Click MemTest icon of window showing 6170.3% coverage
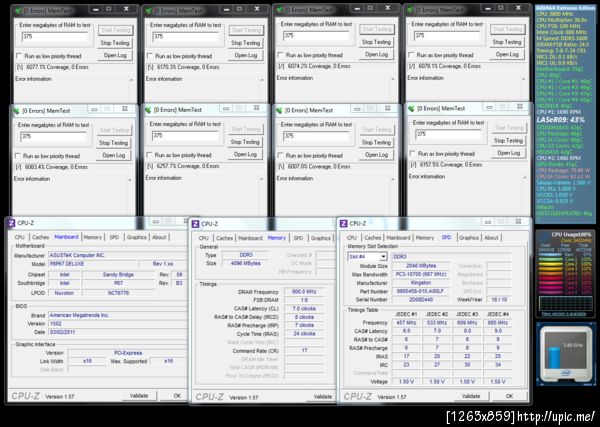 [148, 11]
